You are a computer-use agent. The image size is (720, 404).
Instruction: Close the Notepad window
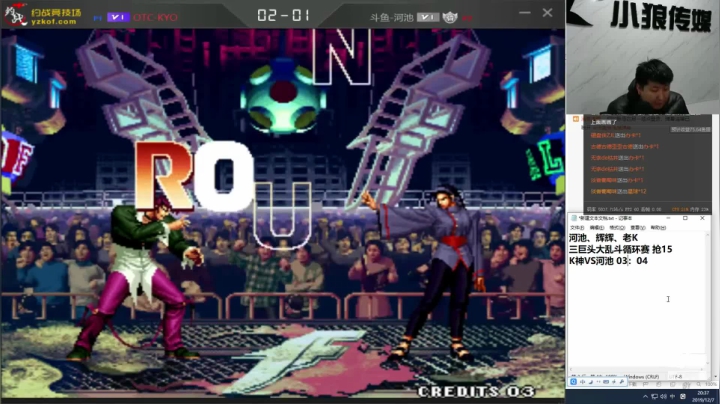(x=702, y=218)
